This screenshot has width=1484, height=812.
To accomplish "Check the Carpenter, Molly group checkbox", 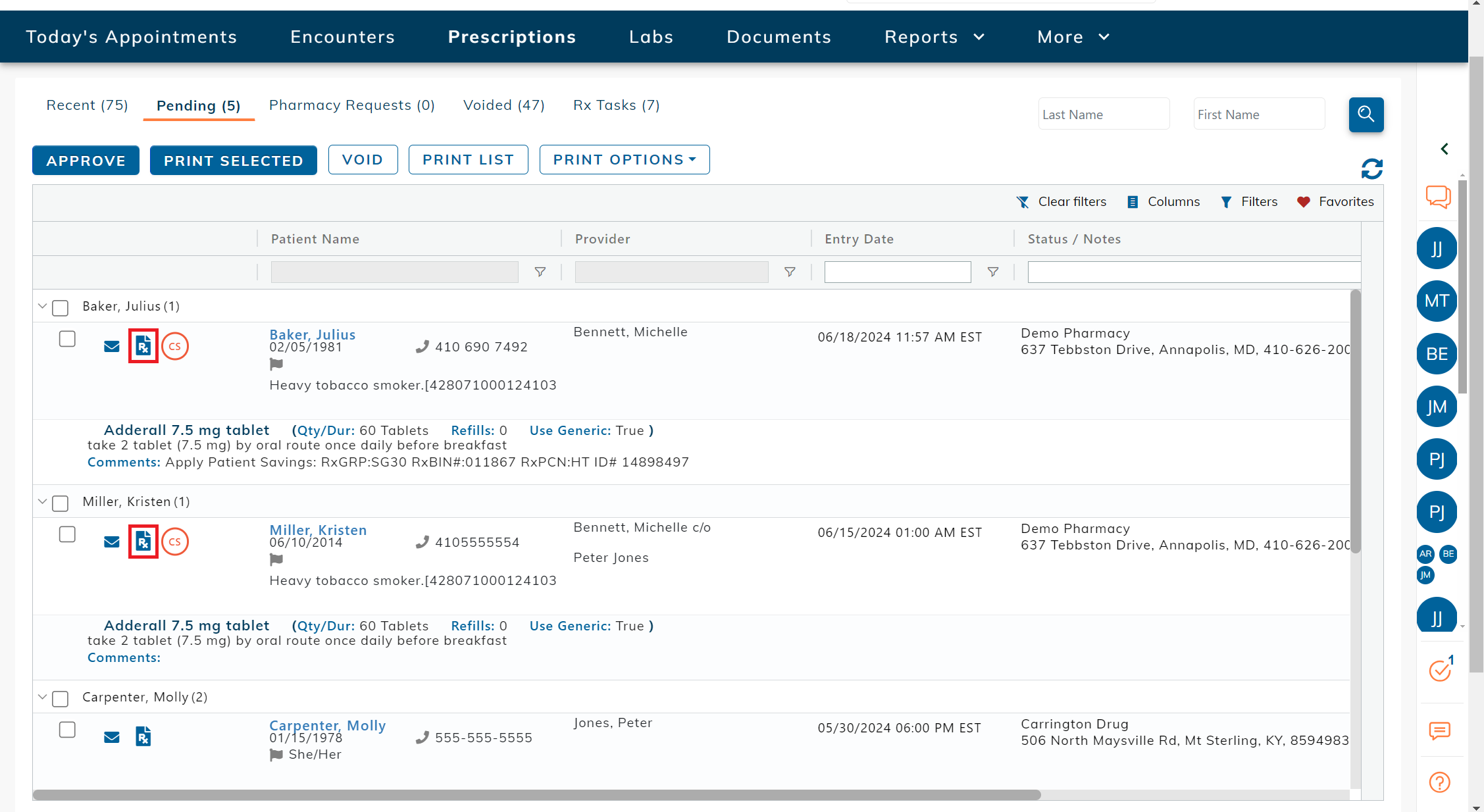I will point(60,698).
